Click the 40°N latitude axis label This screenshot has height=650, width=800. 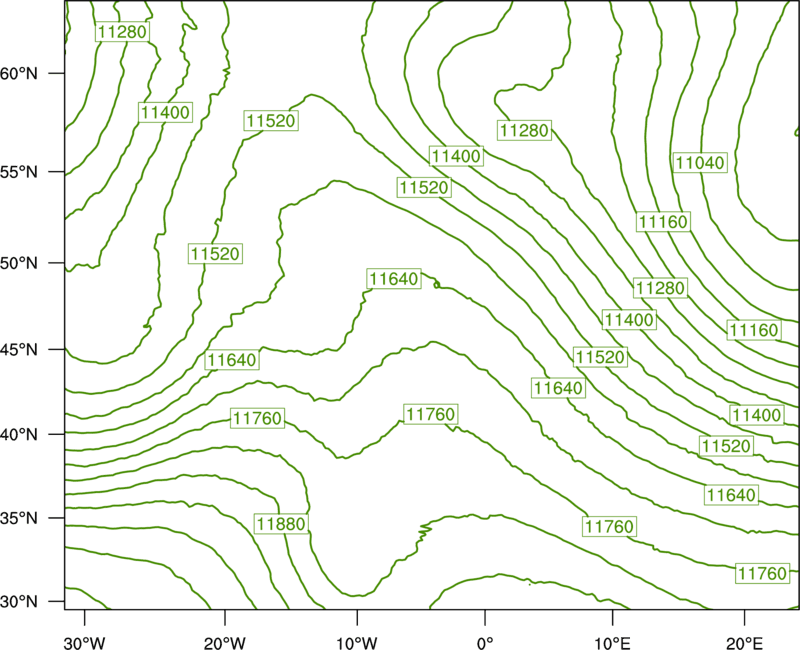(x=19, y=434)
